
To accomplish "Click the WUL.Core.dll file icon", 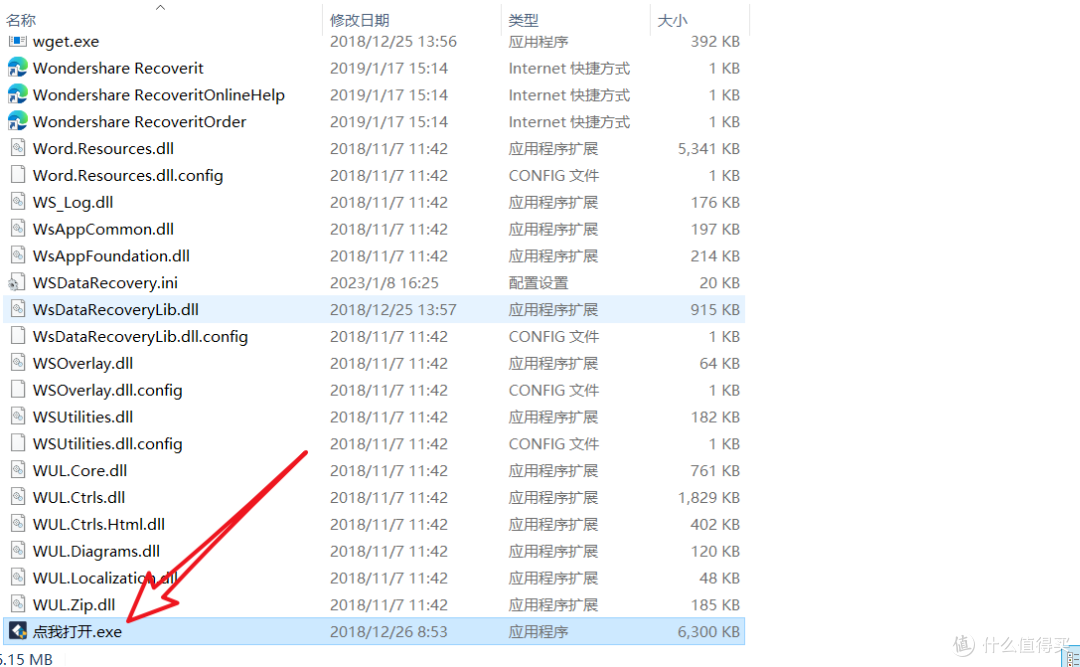I will point(18,471).
